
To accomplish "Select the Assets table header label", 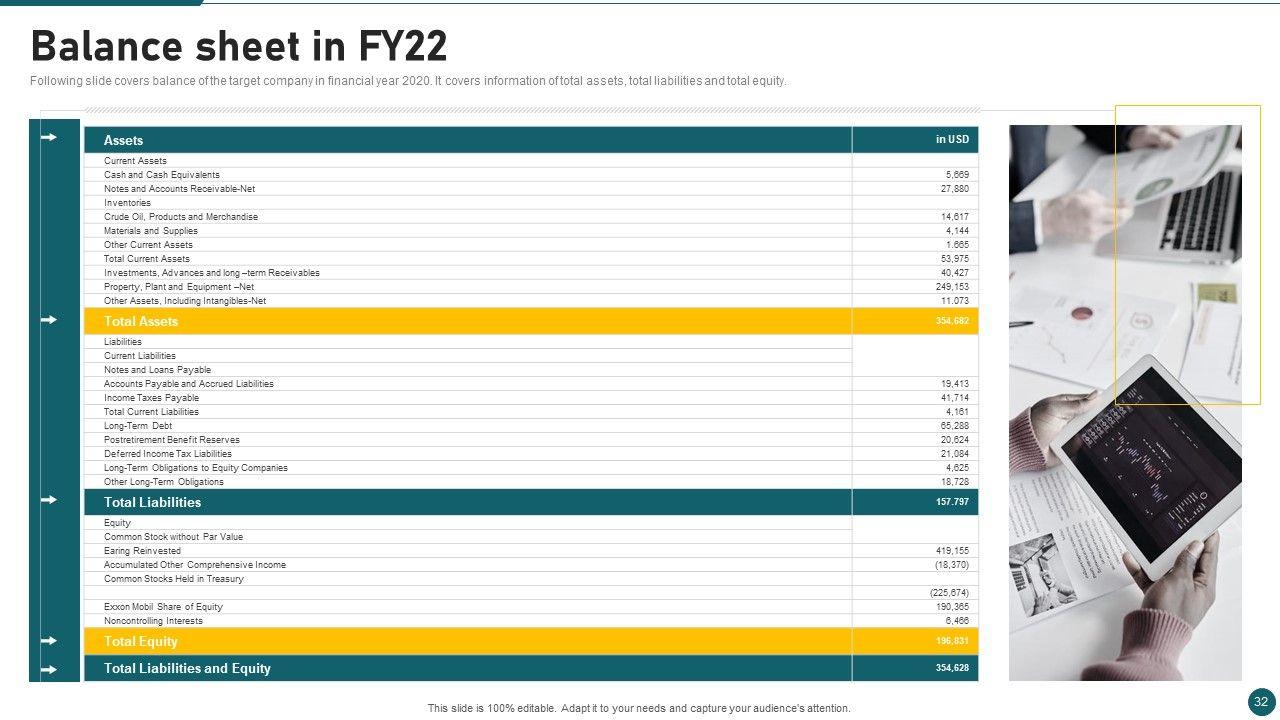I will point(124,141).
